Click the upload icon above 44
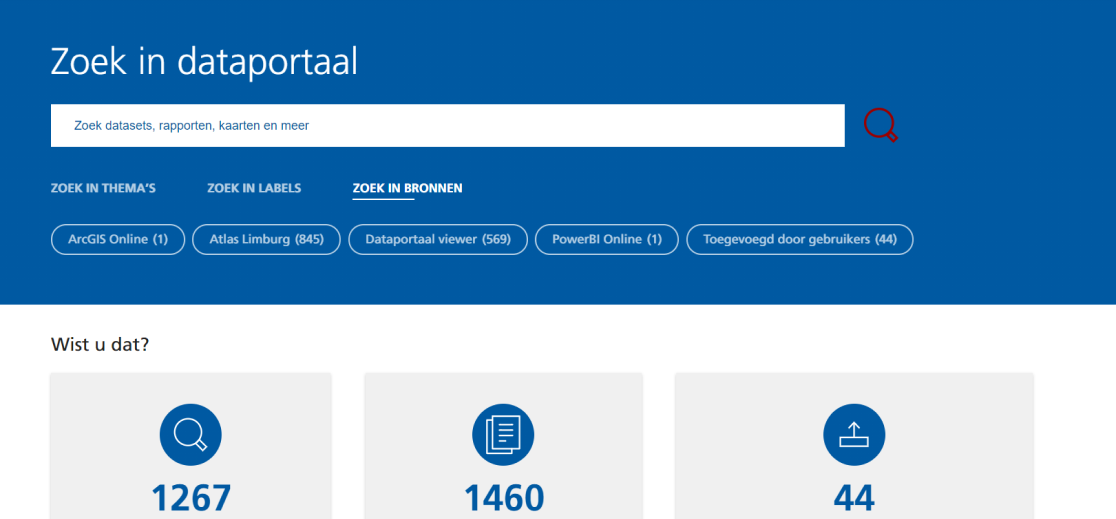Viewport: 1116px width, 519px height. click(854, 434)
